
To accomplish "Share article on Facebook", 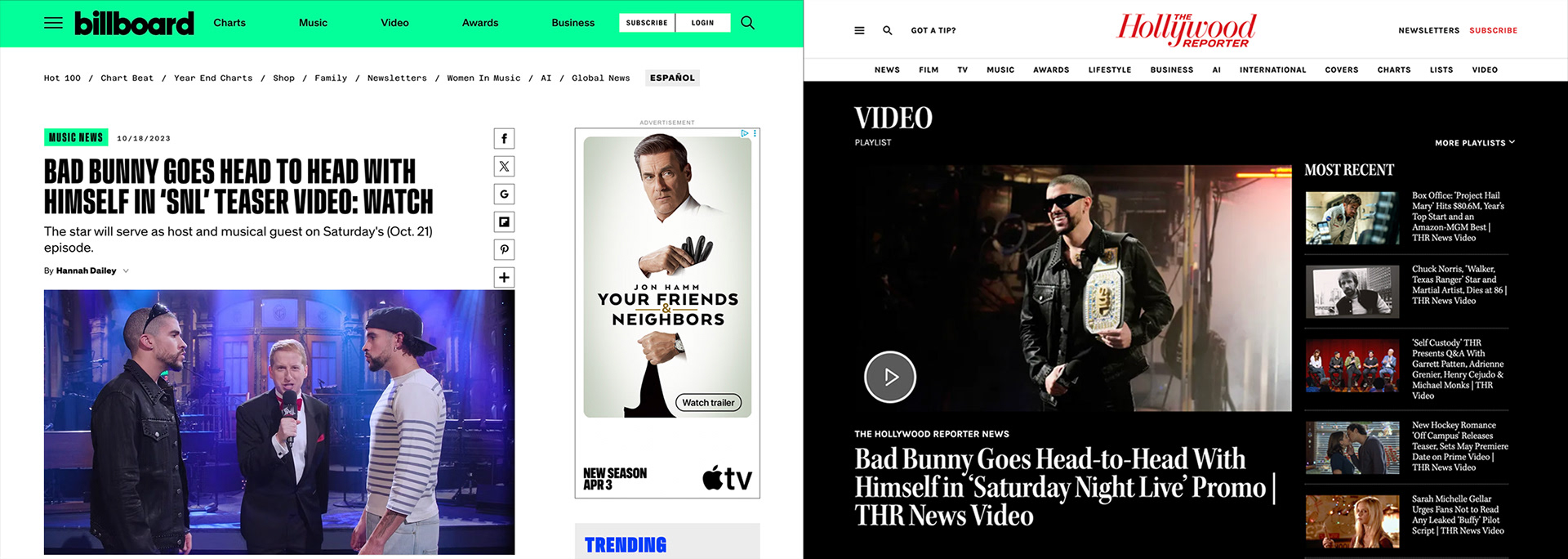I will (504, 139).
